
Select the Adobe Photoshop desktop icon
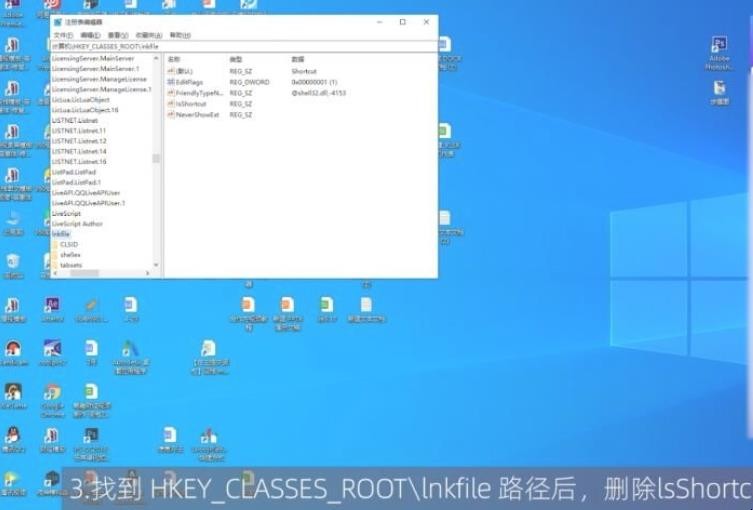point(719,53)
